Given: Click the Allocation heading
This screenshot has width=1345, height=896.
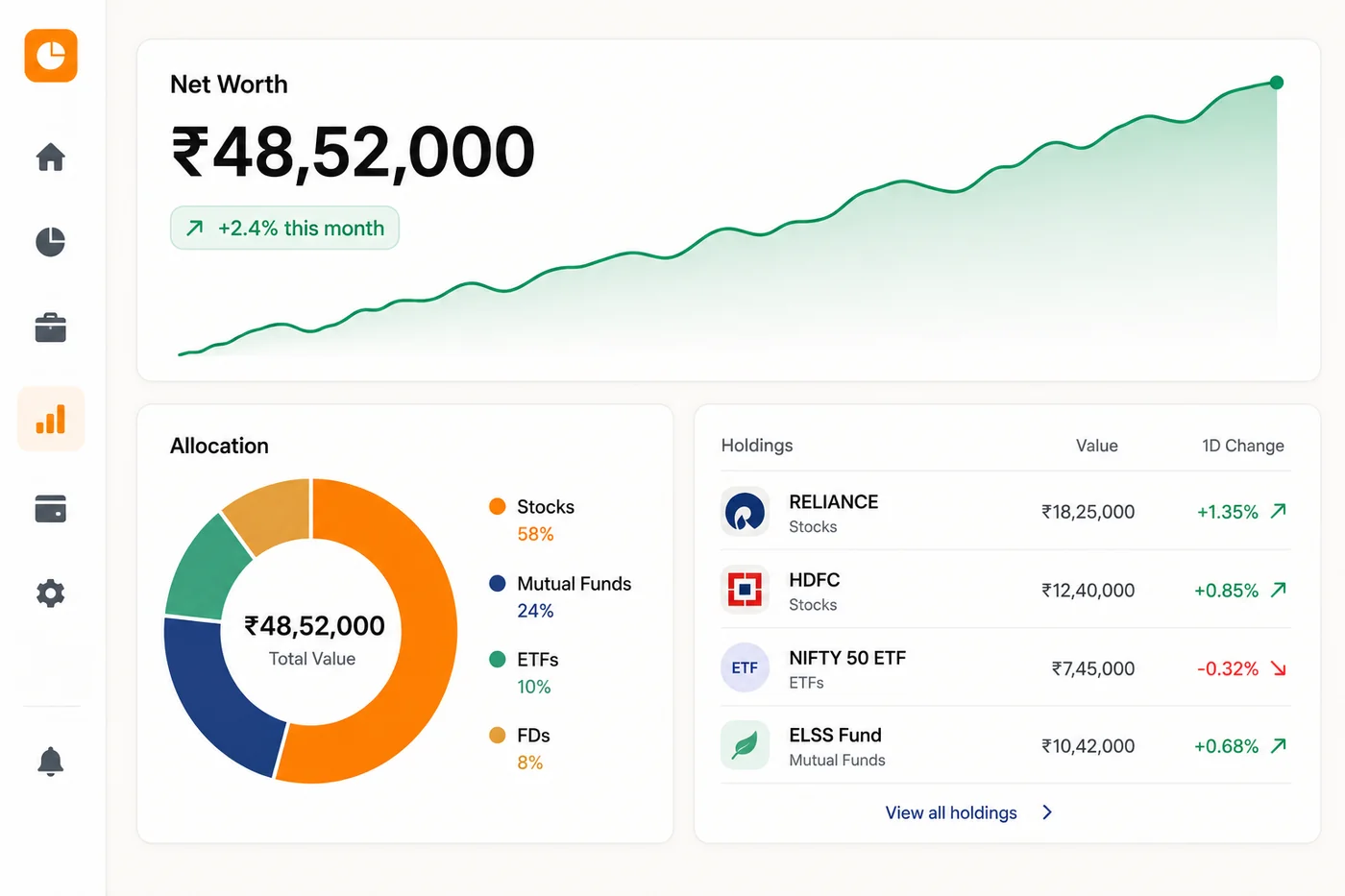Looking at the screenshot, I should (x=219, y=446).
